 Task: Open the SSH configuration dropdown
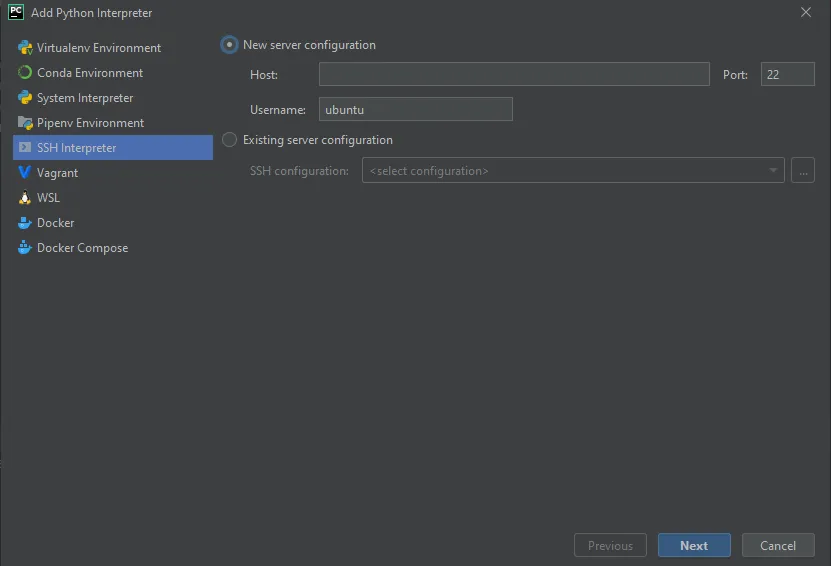pyautogui.click(x=573, y=171)
